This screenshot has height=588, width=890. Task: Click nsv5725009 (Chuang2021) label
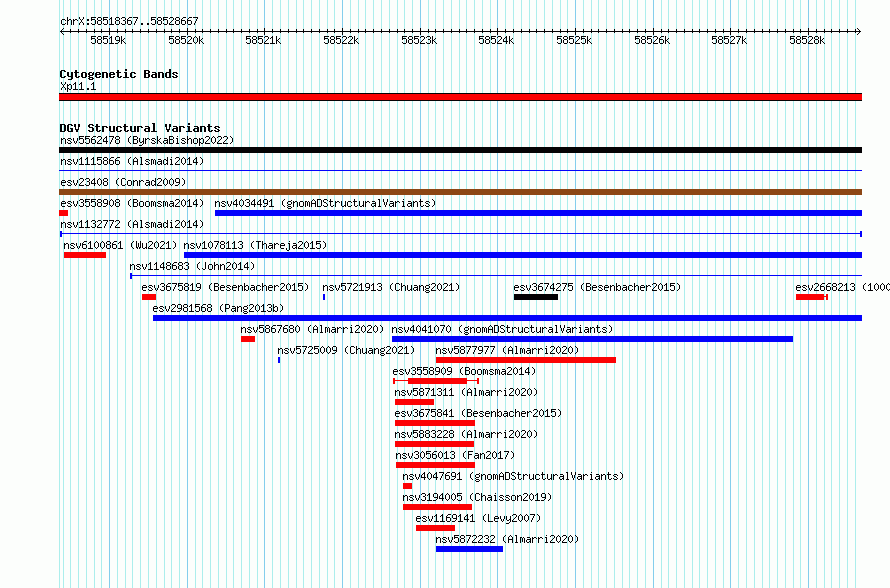[x=346, y=350]
